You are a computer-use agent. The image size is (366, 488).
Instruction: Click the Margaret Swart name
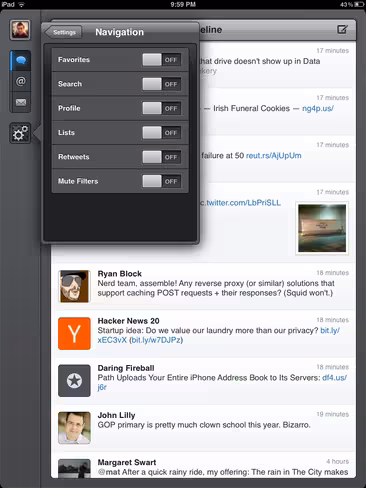[x=127, y=462]
